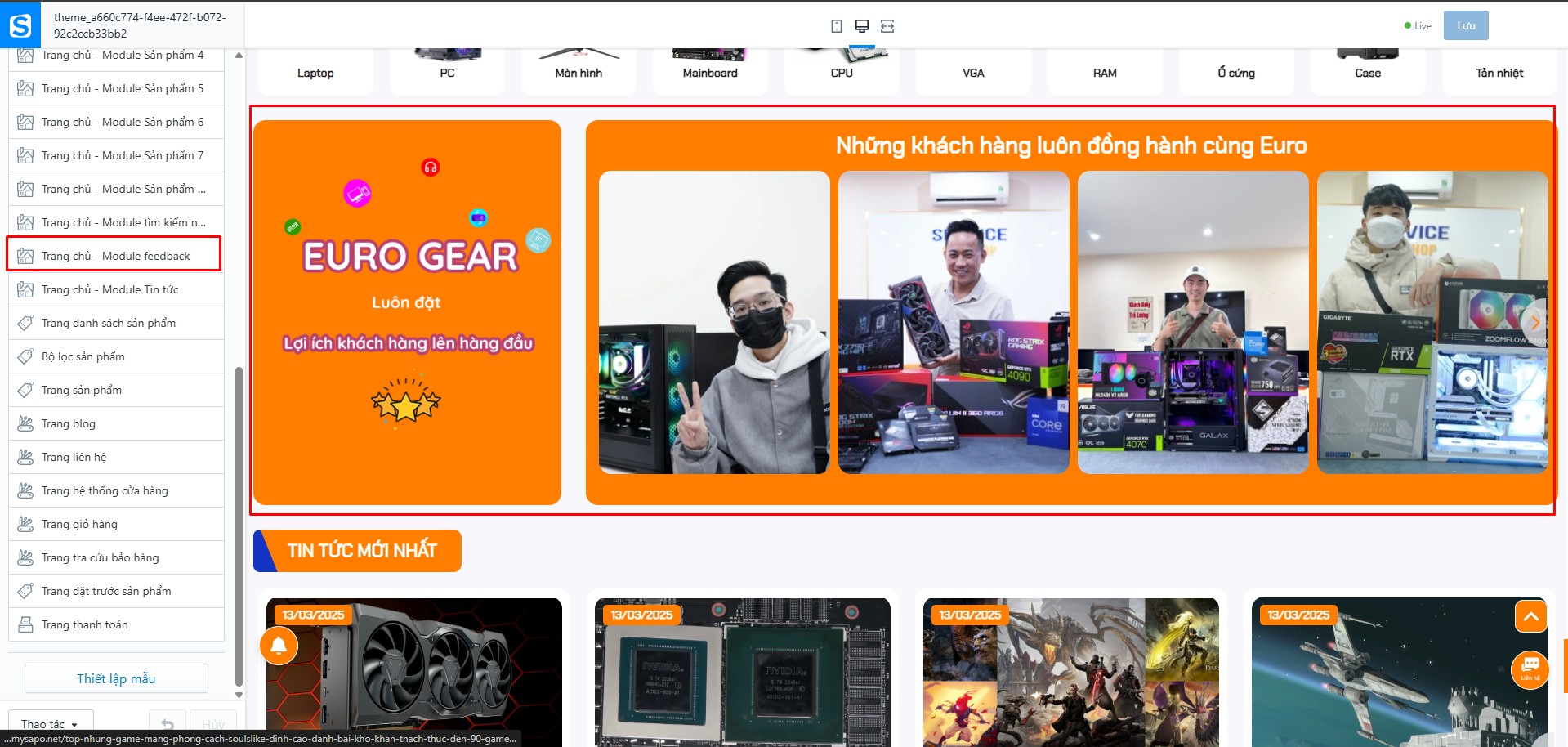1568x747 pixels.
Task: Open Trang chủ - Module Tin tức
Action: [x=116, y=289]
